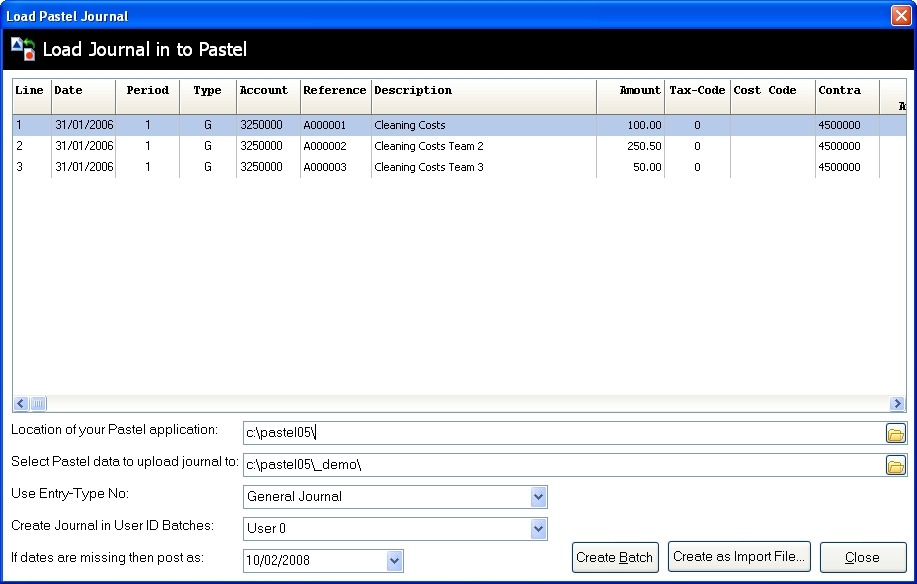917x584 pixels.
Task: Click the Account column header
Action: tap(268, 96)
